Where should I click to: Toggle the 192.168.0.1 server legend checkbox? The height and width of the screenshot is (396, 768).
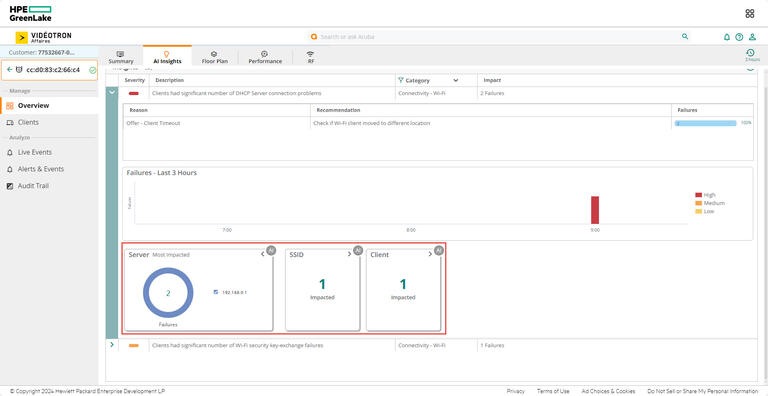[216, 292]
